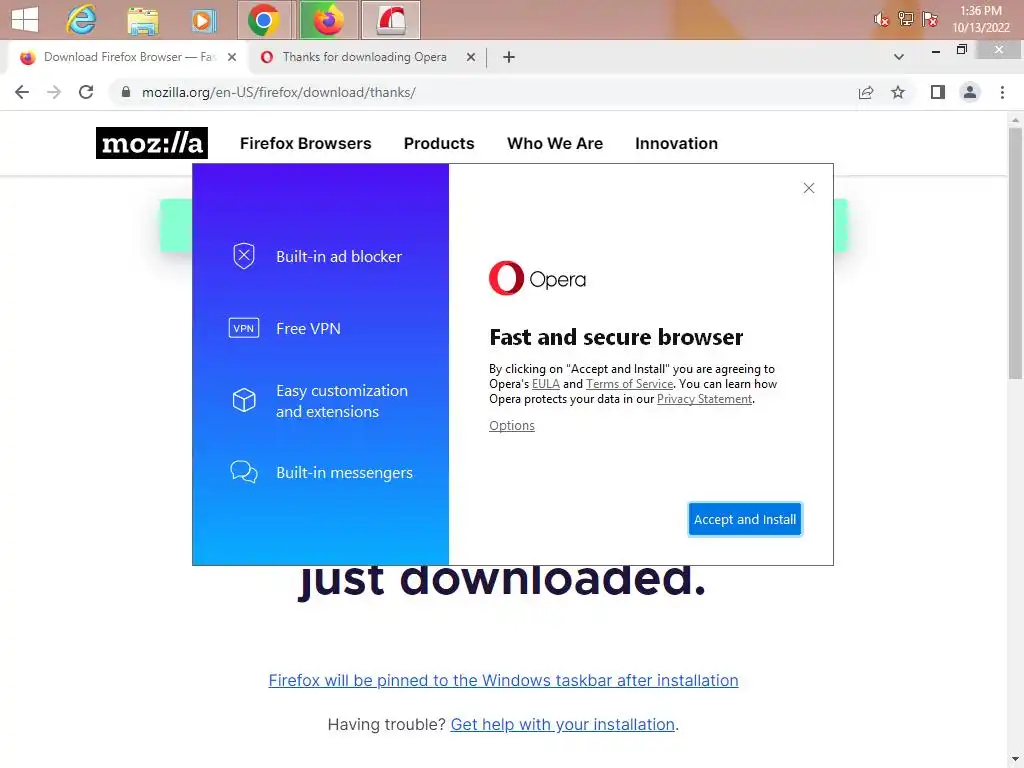Open the Firefox Browsers menu

pyautogui.click(x=306, y=144)
